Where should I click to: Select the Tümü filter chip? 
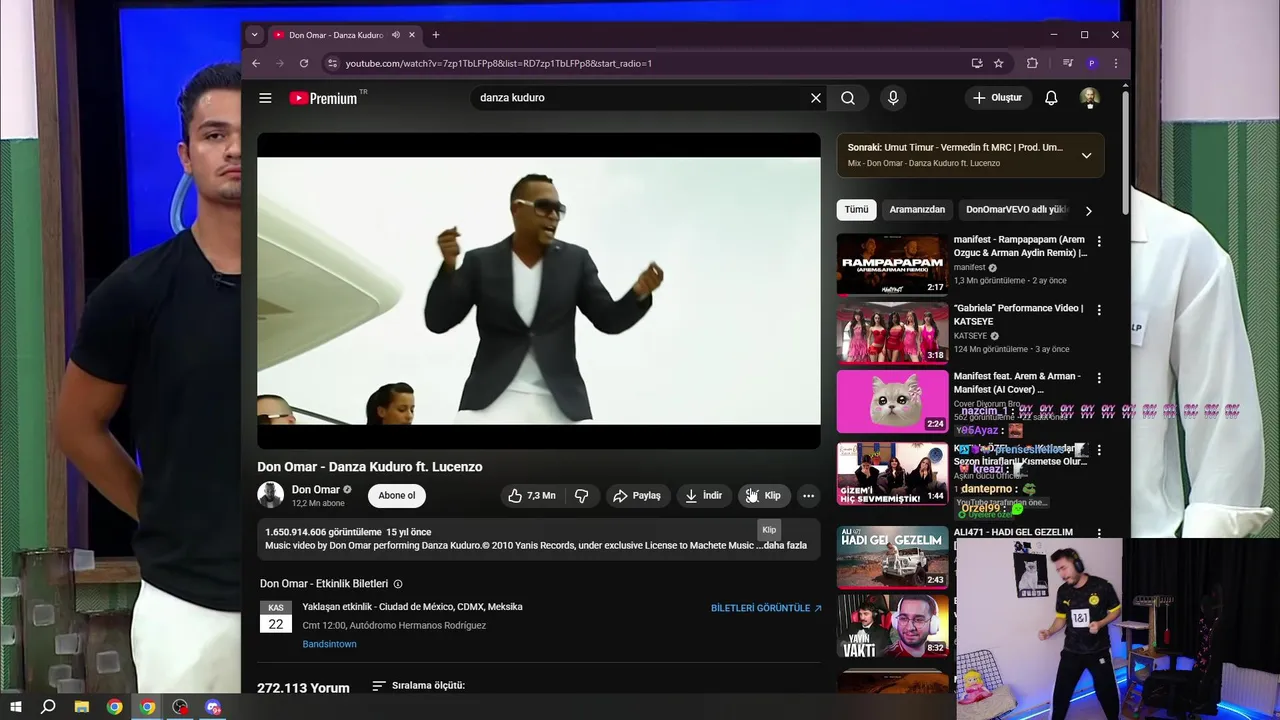857,210
